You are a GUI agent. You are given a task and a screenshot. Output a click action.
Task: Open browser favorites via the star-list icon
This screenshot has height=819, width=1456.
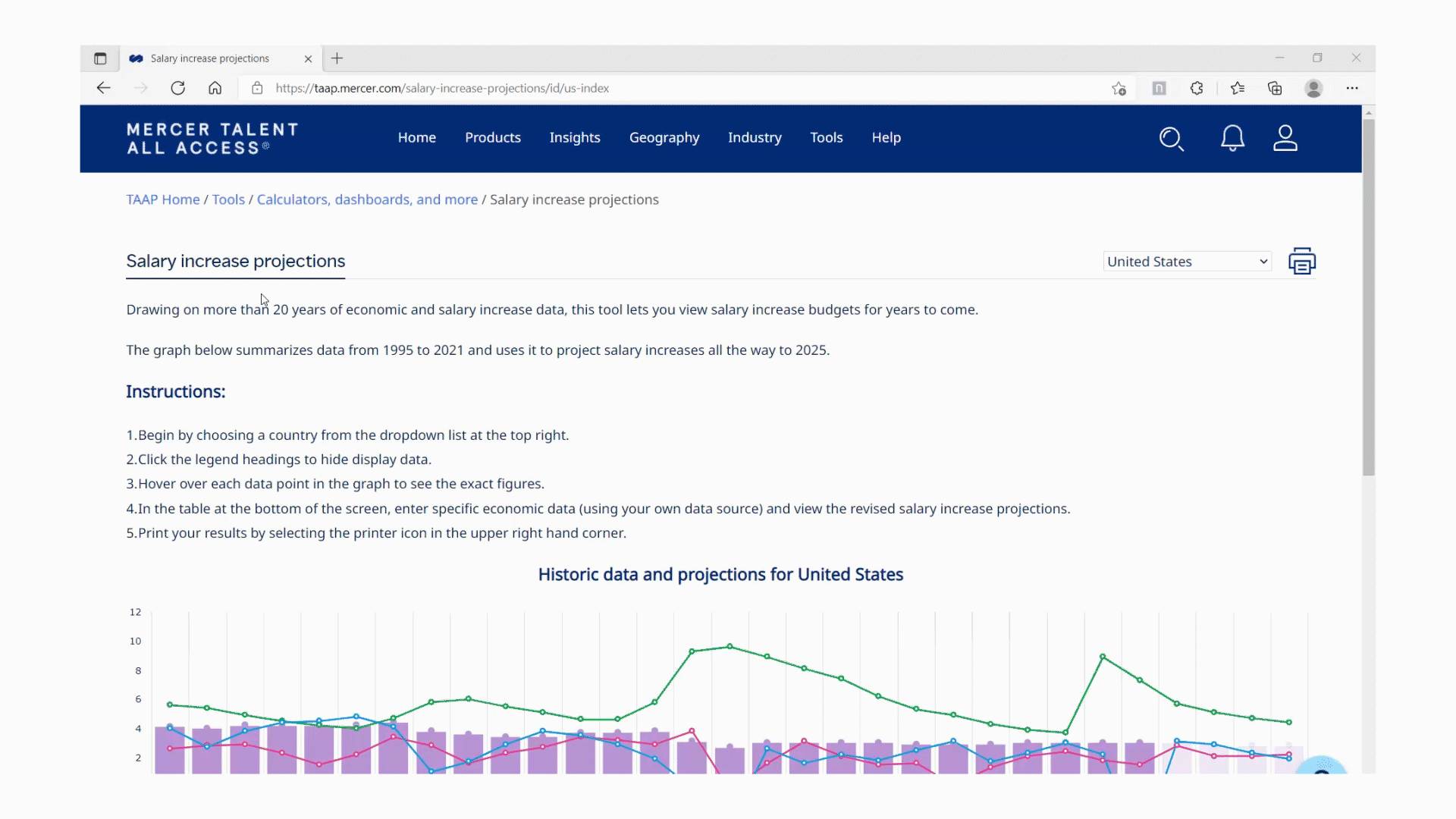pyautogui.click(x=1238, y=88)
